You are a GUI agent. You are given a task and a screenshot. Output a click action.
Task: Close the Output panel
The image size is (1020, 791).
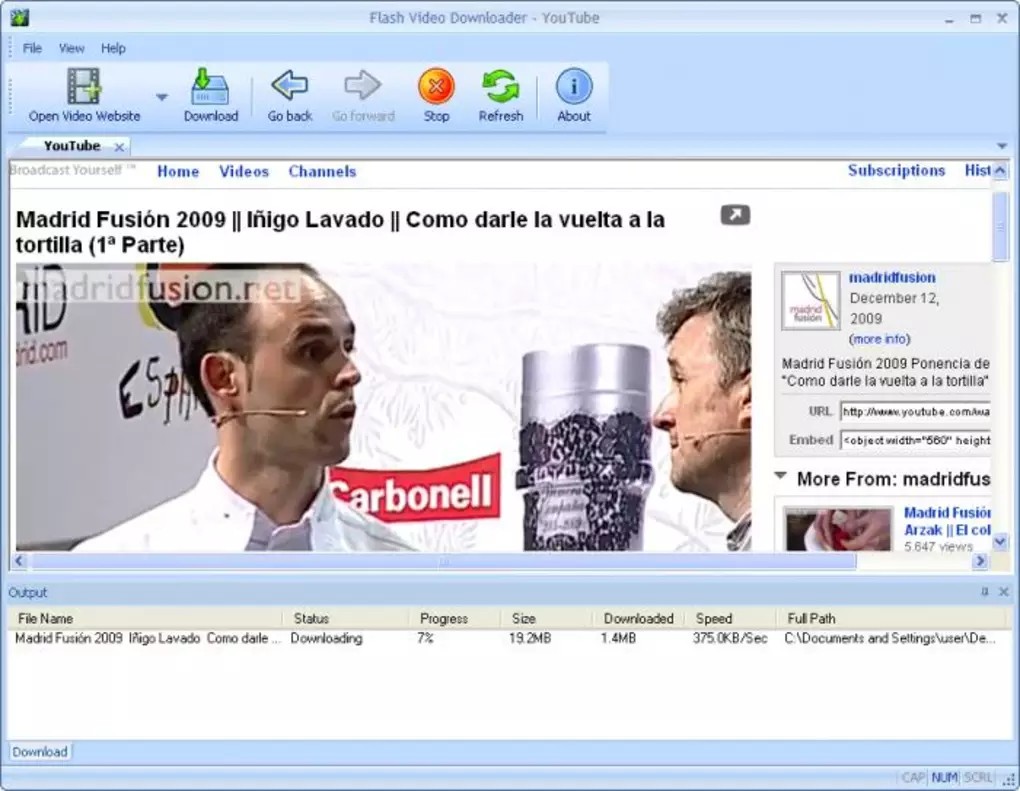pyautogui.click(x=1004, y=592)
